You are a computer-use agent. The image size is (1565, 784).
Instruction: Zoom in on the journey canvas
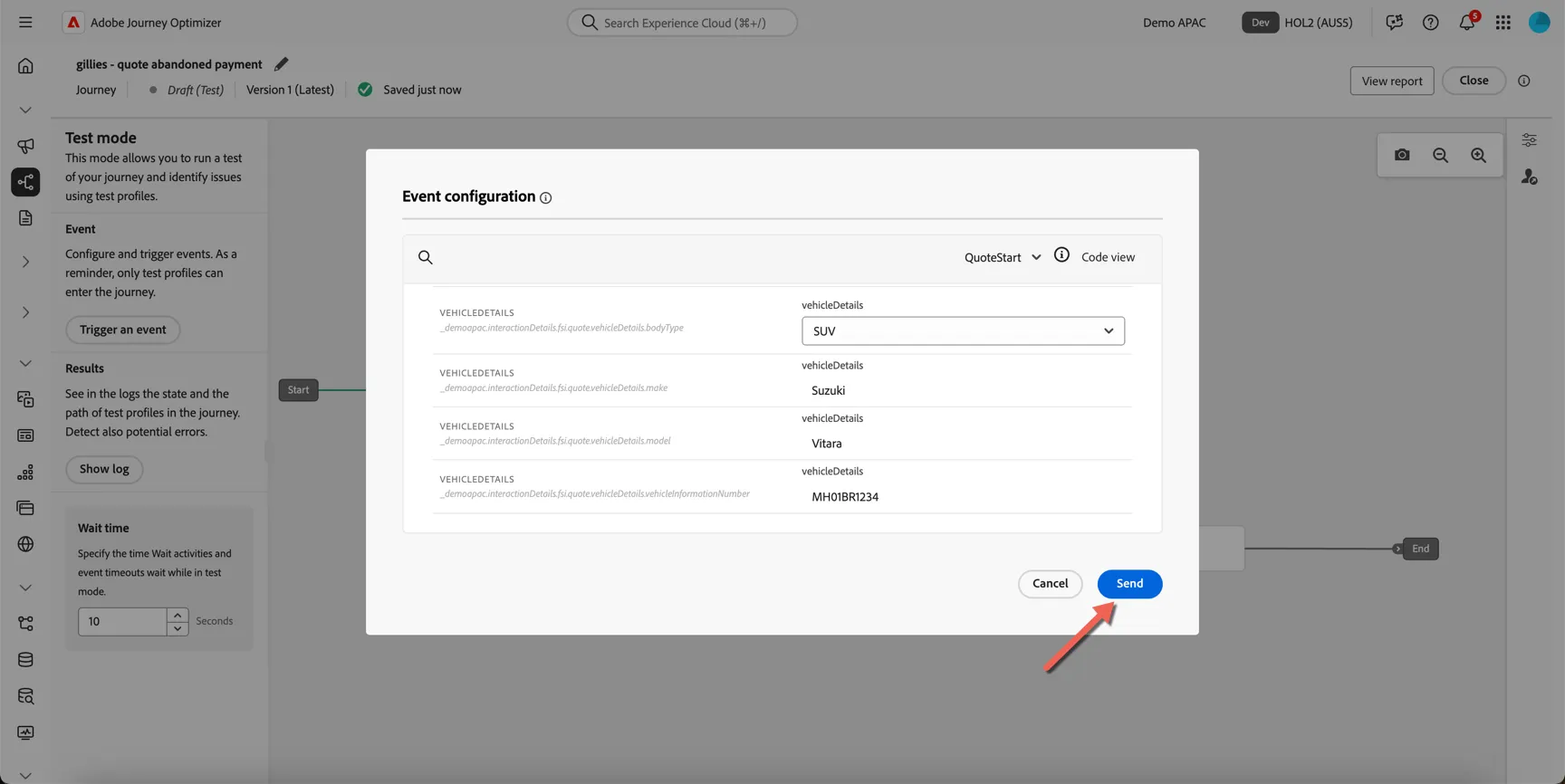coord(1478,155)
